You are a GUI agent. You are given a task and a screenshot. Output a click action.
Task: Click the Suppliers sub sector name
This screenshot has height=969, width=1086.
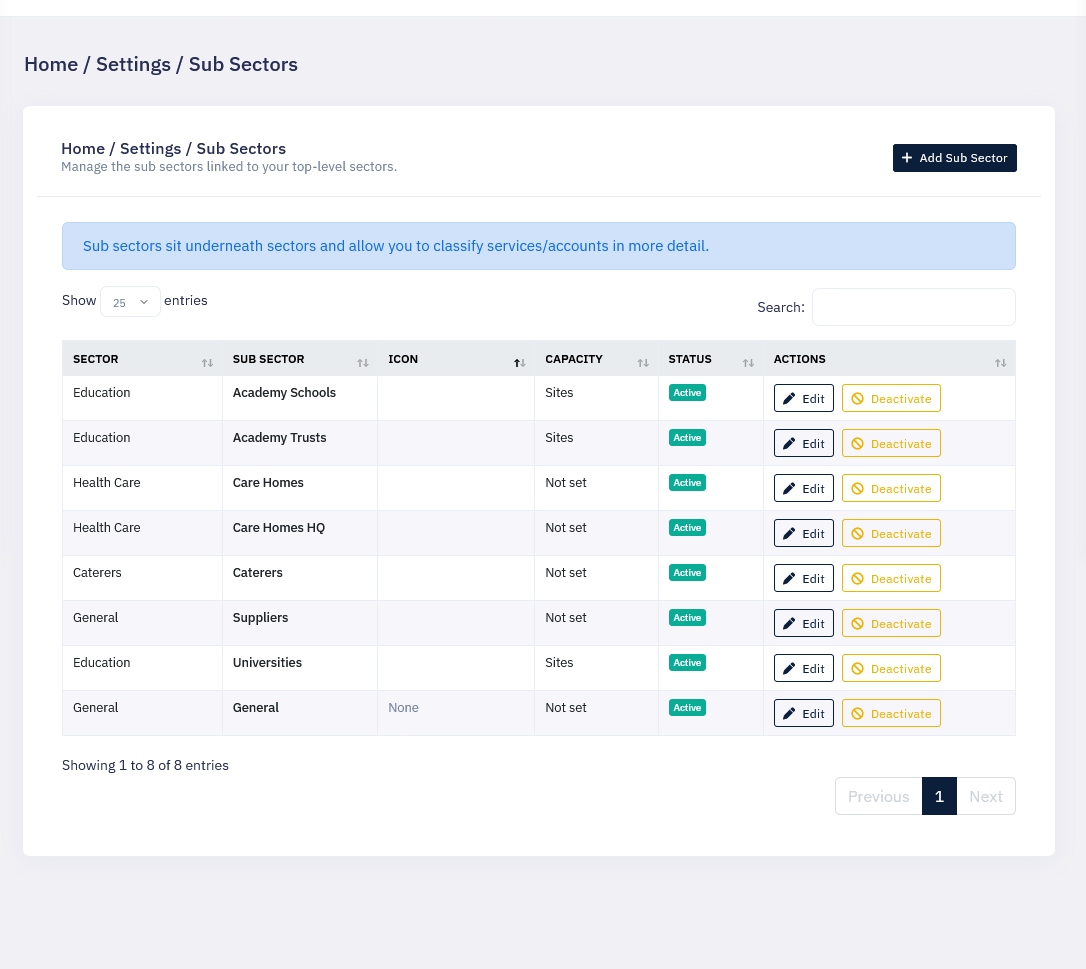click(x=260, y=618)
